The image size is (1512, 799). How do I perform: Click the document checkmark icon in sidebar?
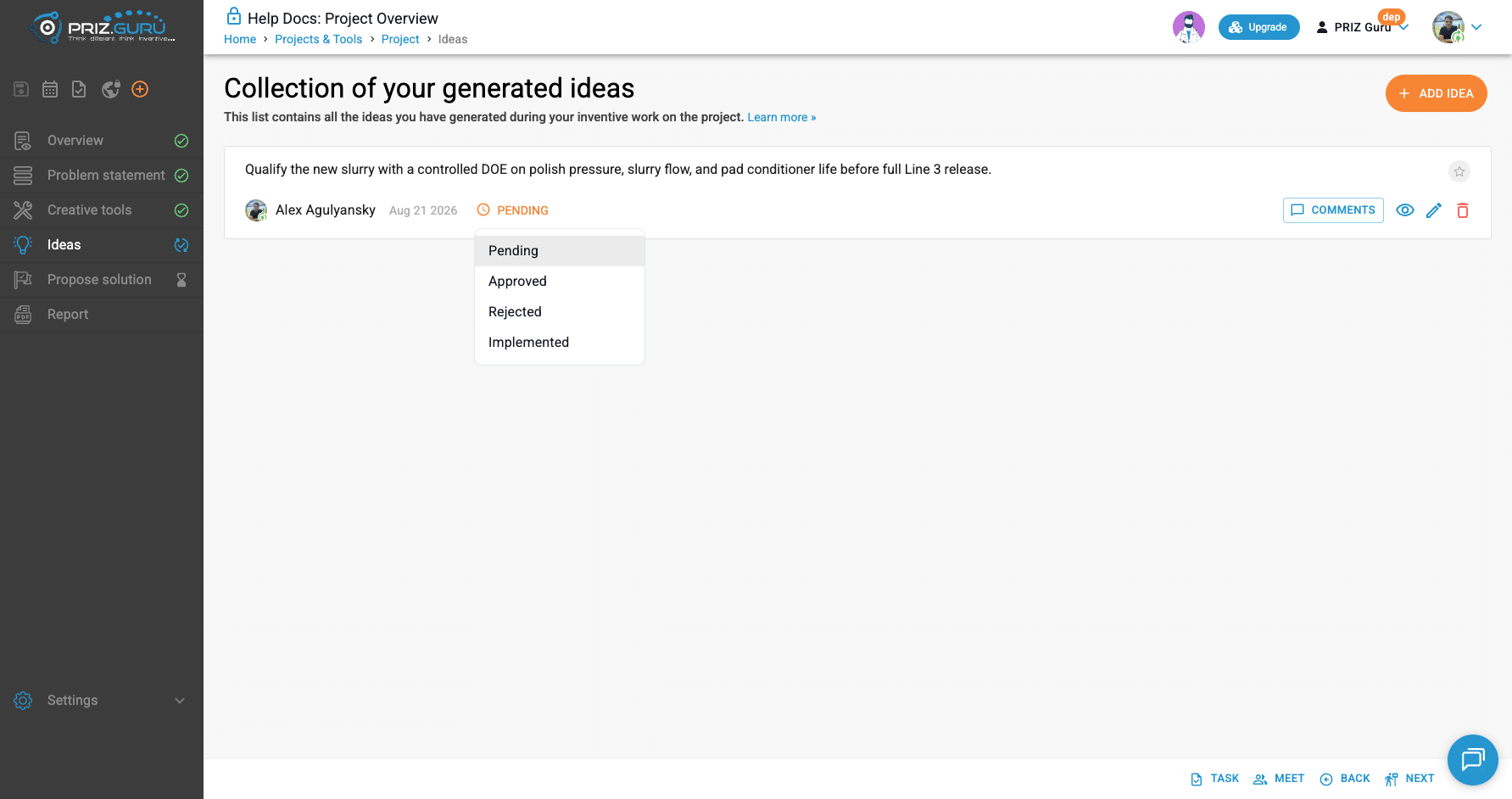coord(79,89)
